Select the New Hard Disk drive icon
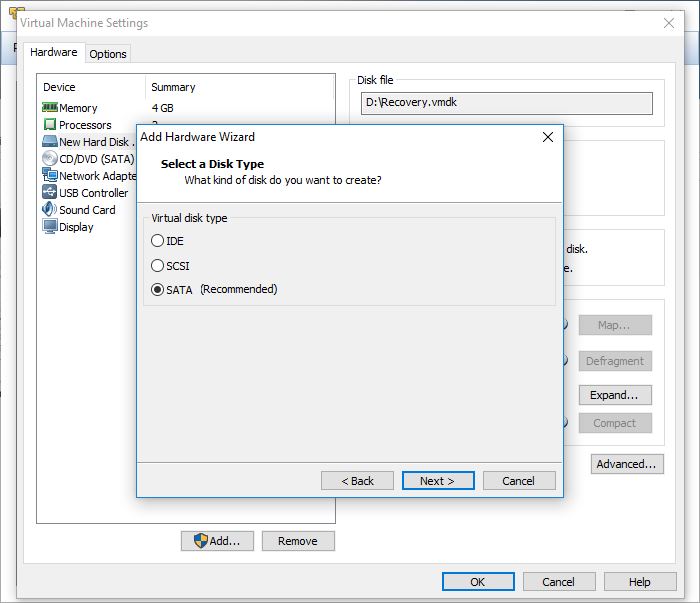The image size is (700, 603). [x=50, y=141]
